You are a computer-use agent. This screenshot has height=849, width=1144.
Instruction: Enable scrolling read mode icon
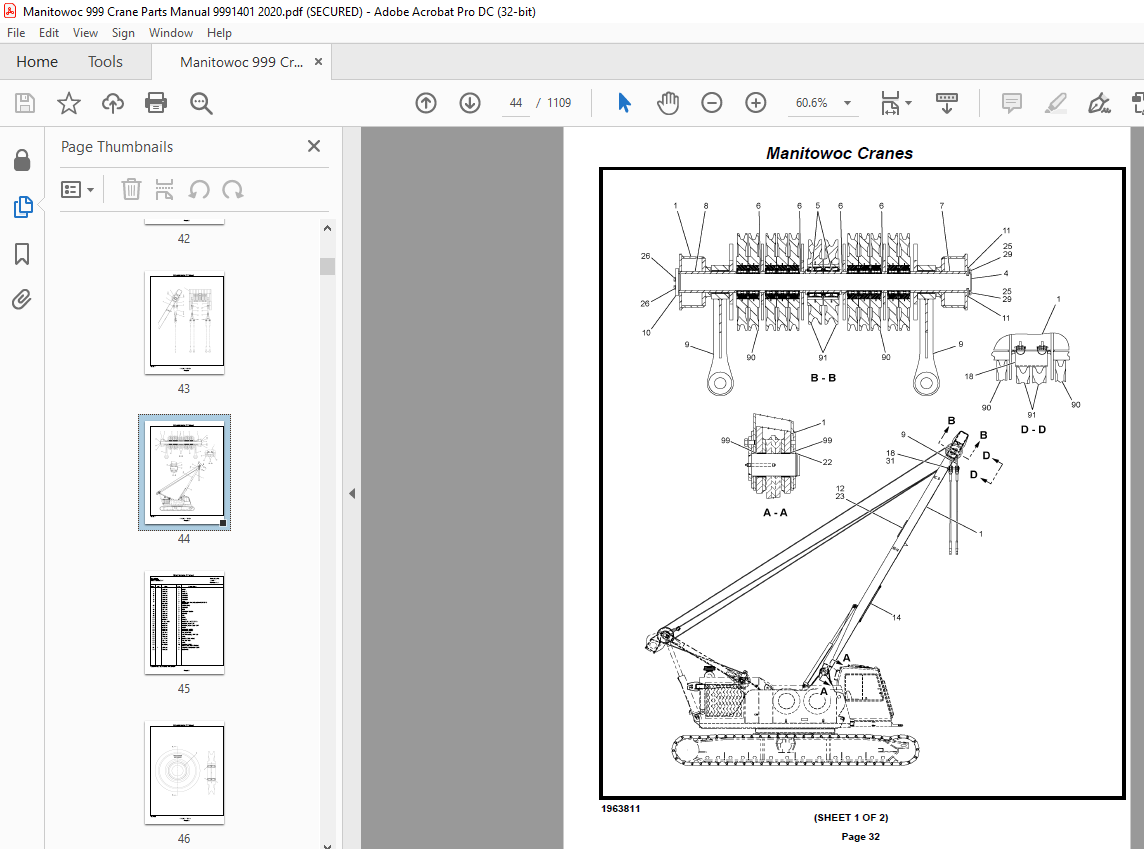[947, 103]
